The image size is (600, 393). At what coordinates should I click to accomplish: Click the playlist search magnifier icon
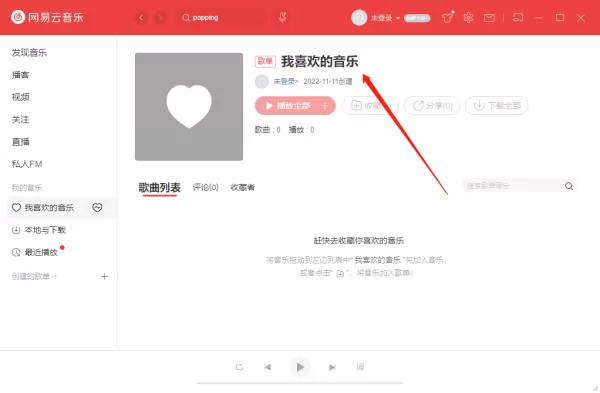569,186
